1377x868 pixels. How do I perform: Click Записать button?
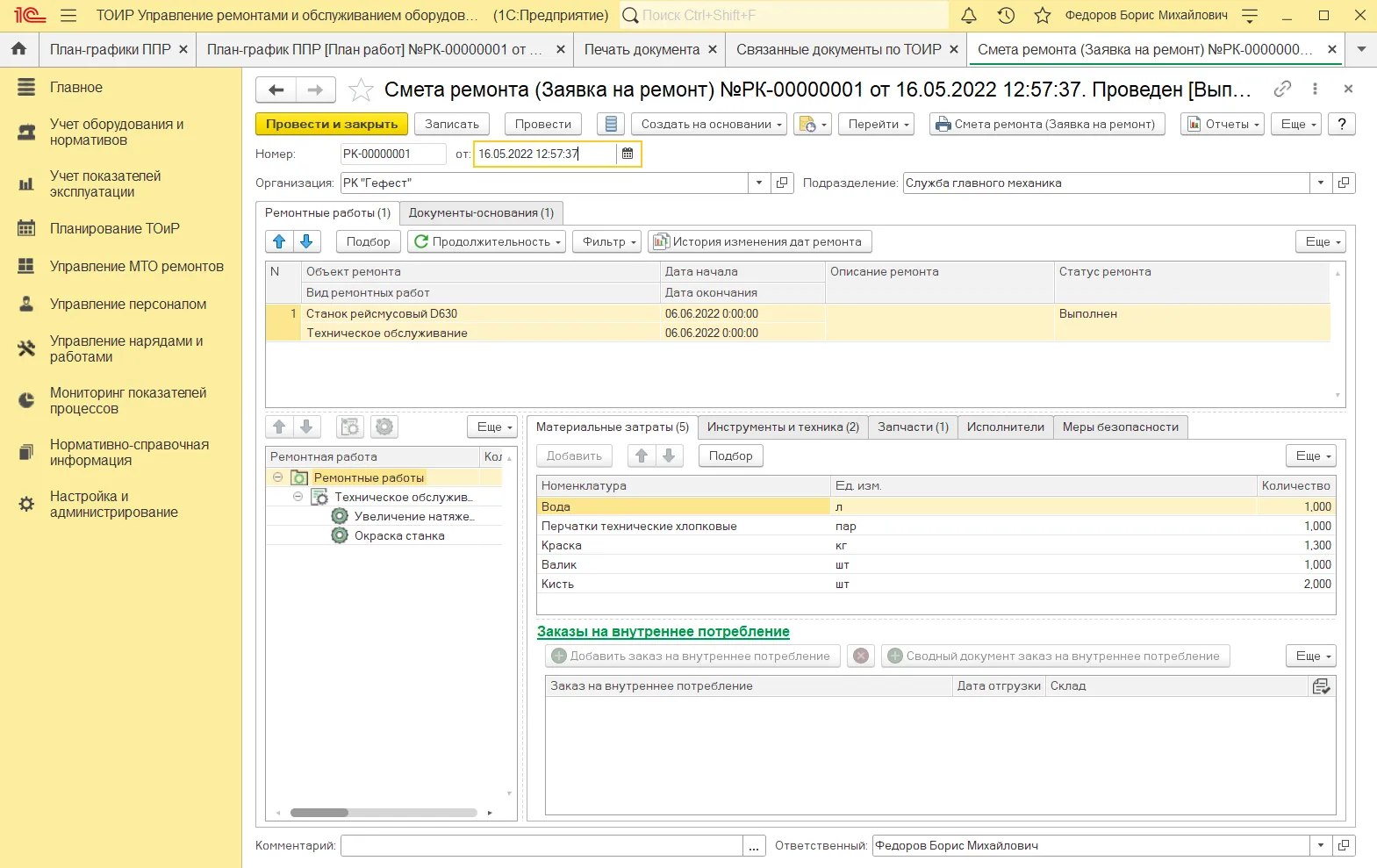[452, 124]
